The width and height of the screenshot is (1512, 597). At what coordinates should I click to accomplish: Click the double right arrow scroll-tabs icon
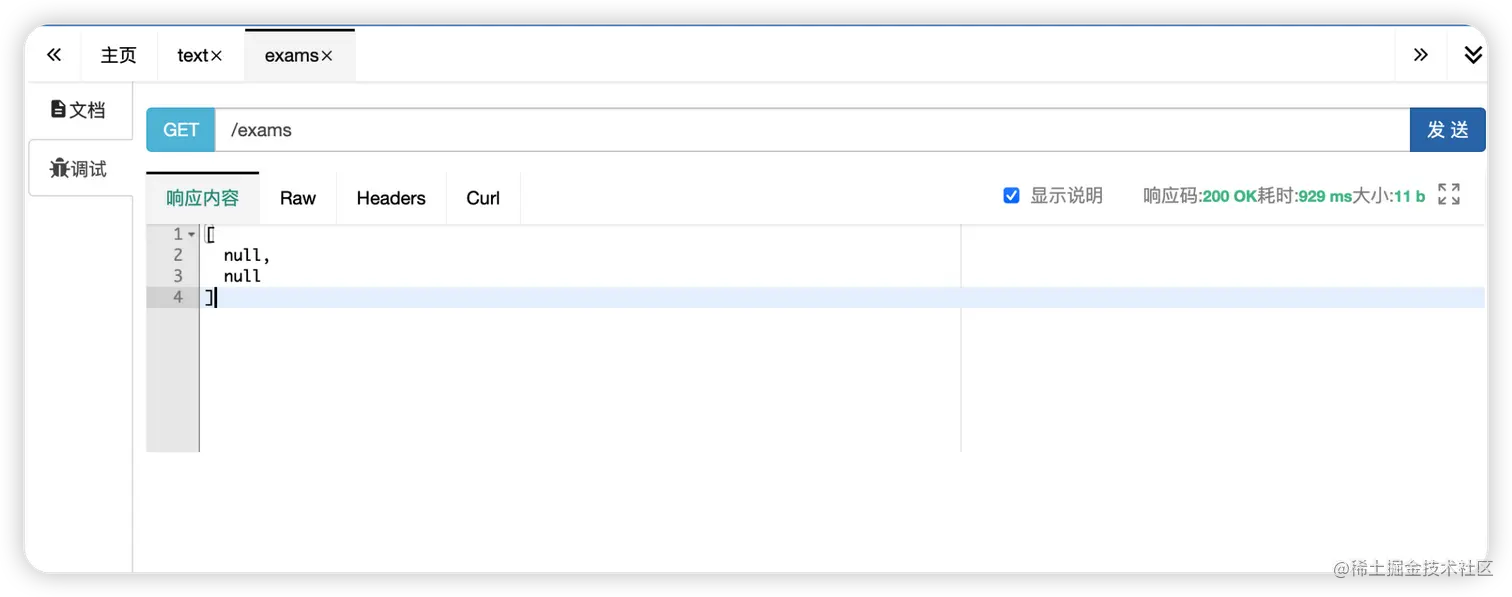(x=1420, y=55)
